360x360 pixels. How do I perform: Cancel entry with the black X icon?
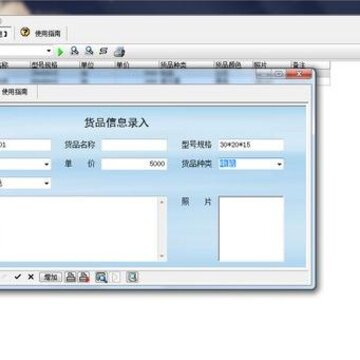(31, 277)
